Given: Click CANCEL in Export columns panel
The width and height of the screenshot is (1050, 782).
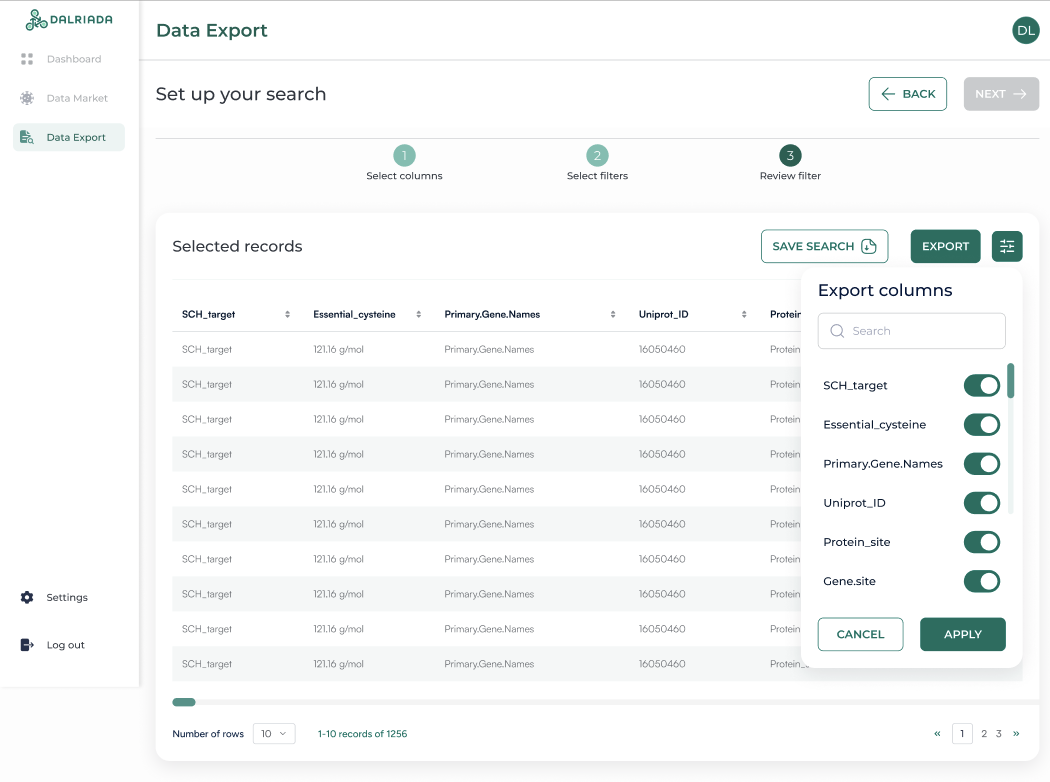Looking at the screenshot, I should pyautogui.click(x=860, y=634).
